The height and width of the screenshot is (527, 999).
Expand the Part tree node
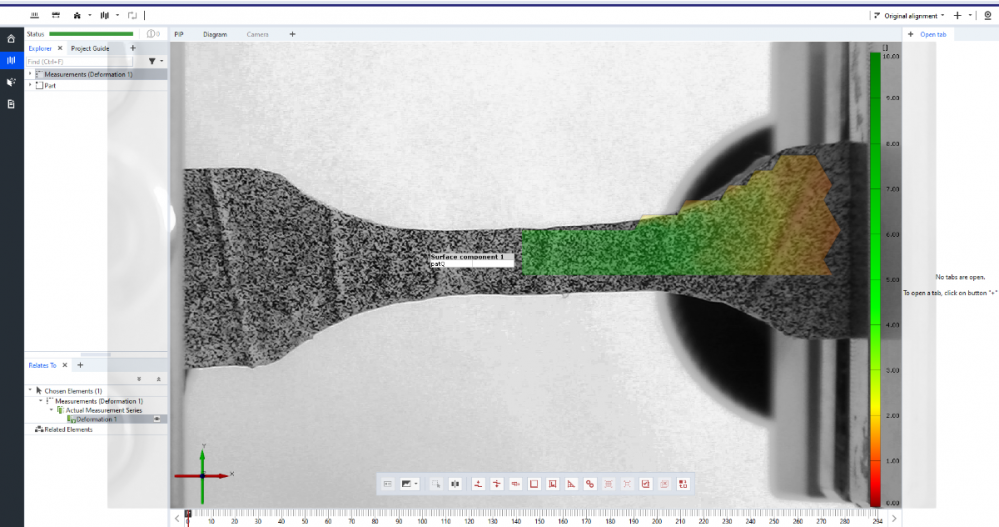click(x=30, y=85)
